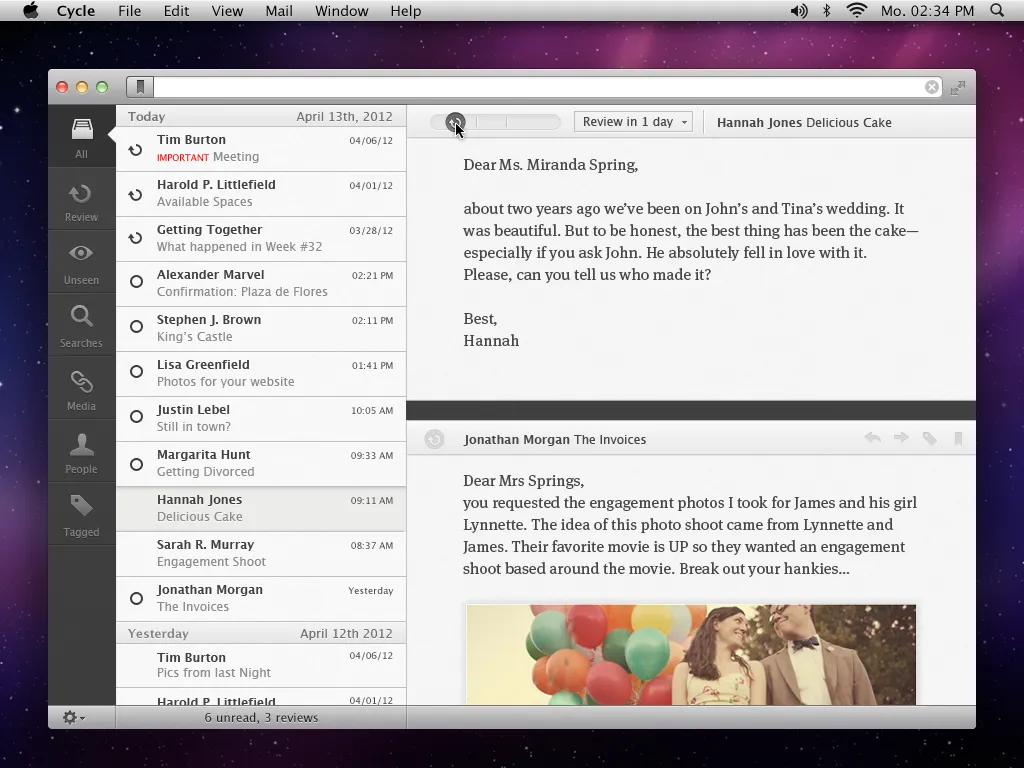Image resolution: width=1024 pixels, height=768 pixels.
Task: Show Unseen messages in sidebar
Action: [82, 263]
